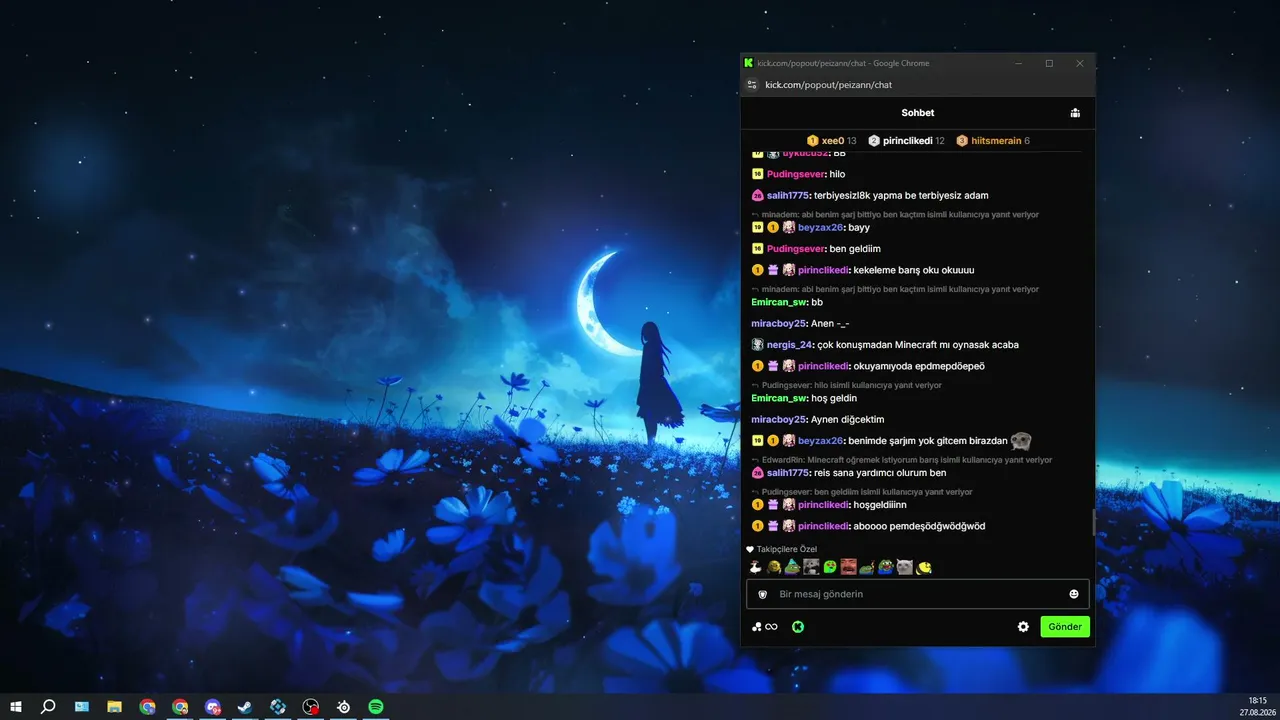The image size is (1280, 720).
Task: Open Discord from the taskbar
Action: click(212, 707)
